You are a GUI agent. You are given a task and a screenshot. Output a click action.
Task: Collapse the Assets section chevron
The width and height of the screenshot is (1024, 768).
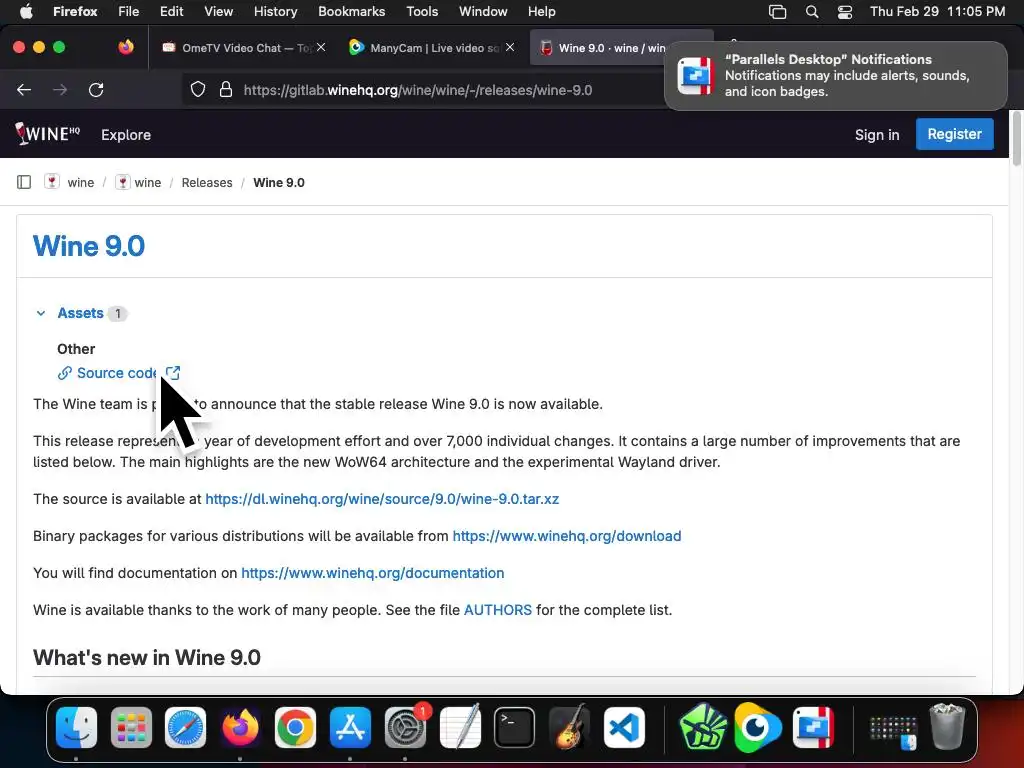point(40,313)
